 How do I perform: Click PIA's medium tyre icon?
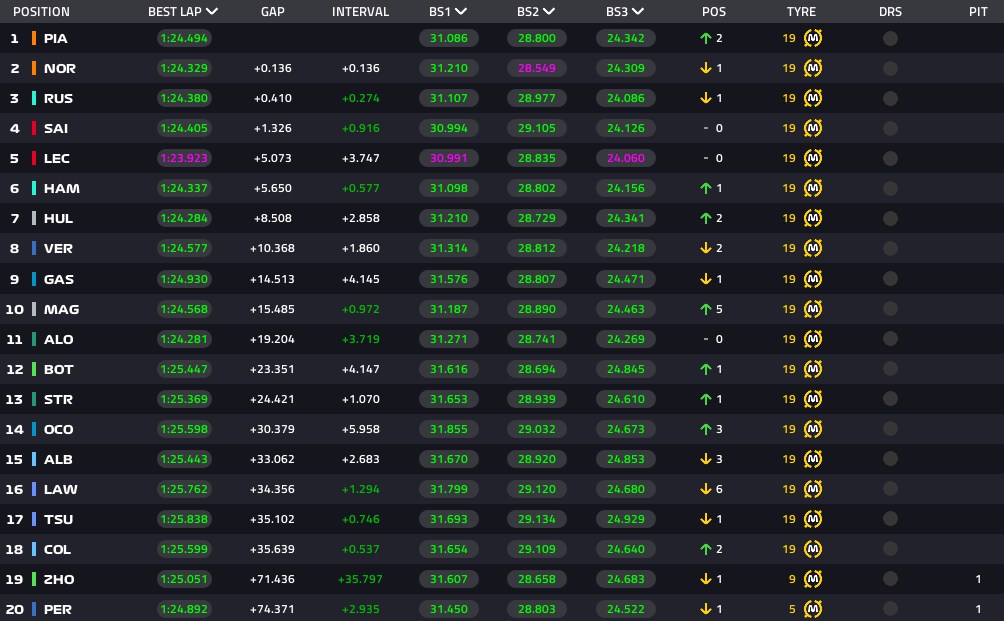point(813,38)
